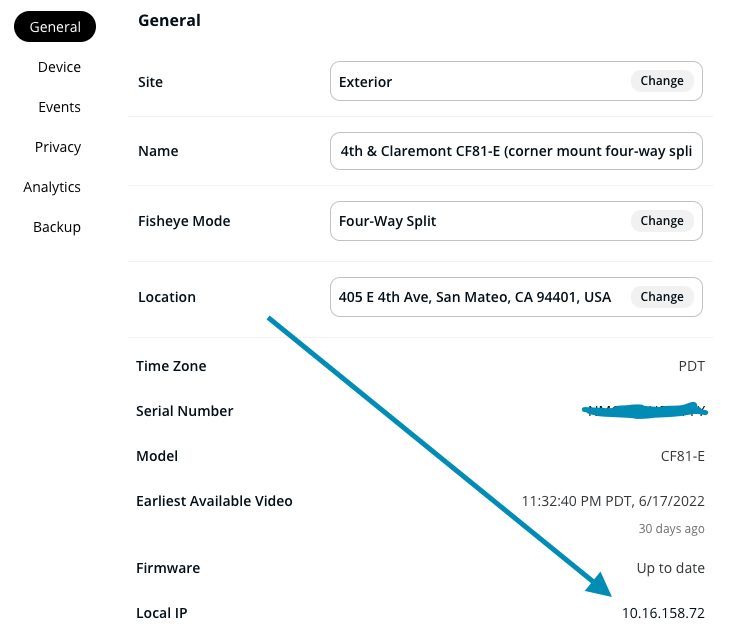Click Change button for Site
Viewport: 739px width, 638px height.
(662, 81)
